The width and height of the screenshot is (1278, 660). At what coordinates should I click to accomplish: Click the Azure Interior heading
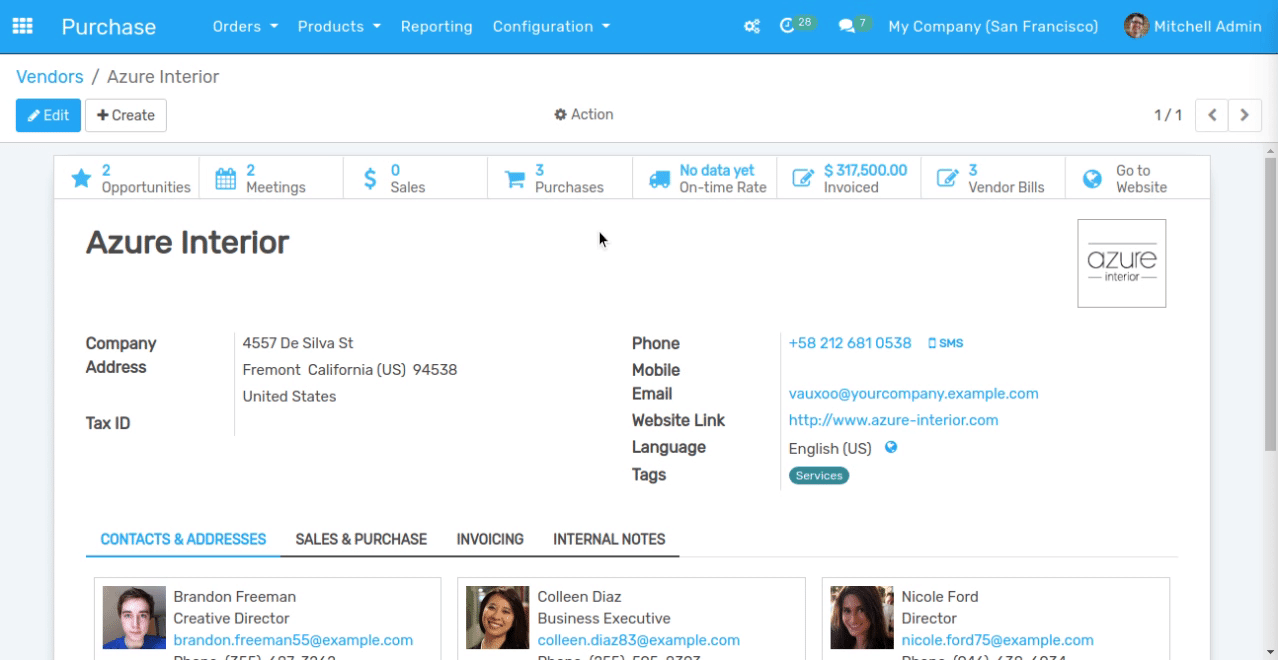click(x=187, y=242)
